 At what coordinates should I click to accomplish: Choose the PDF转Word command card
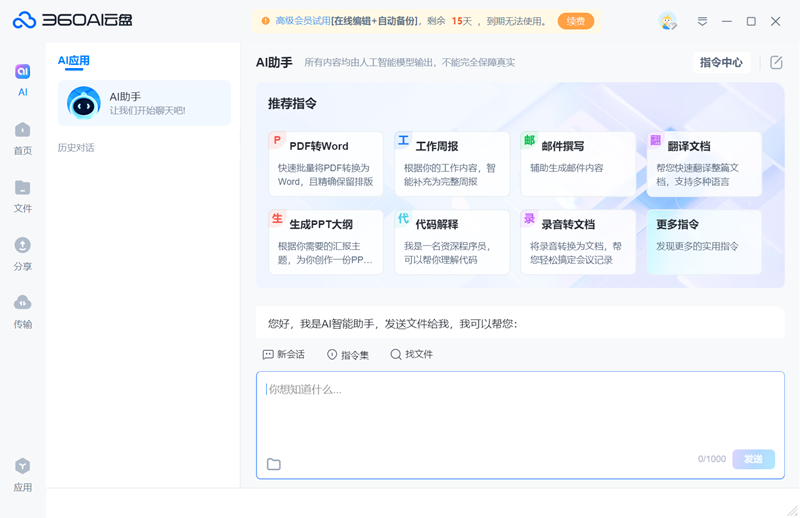coord(326,163)
